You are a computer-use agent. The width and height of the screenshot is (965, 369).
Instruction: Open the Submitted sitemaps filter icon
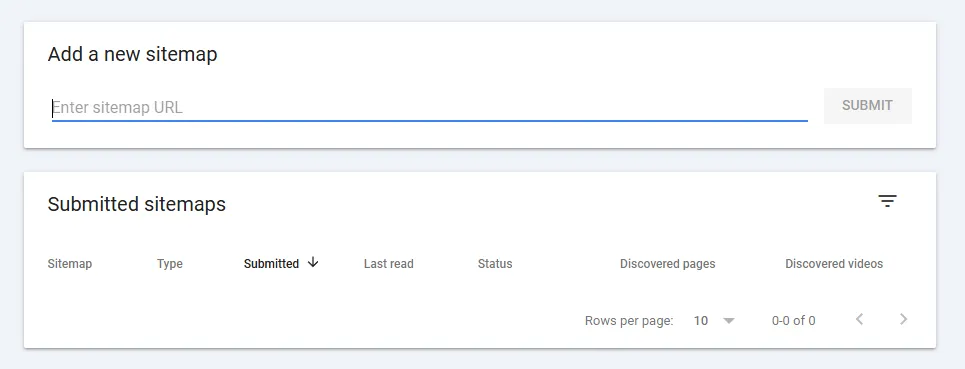tap(887, 201)
